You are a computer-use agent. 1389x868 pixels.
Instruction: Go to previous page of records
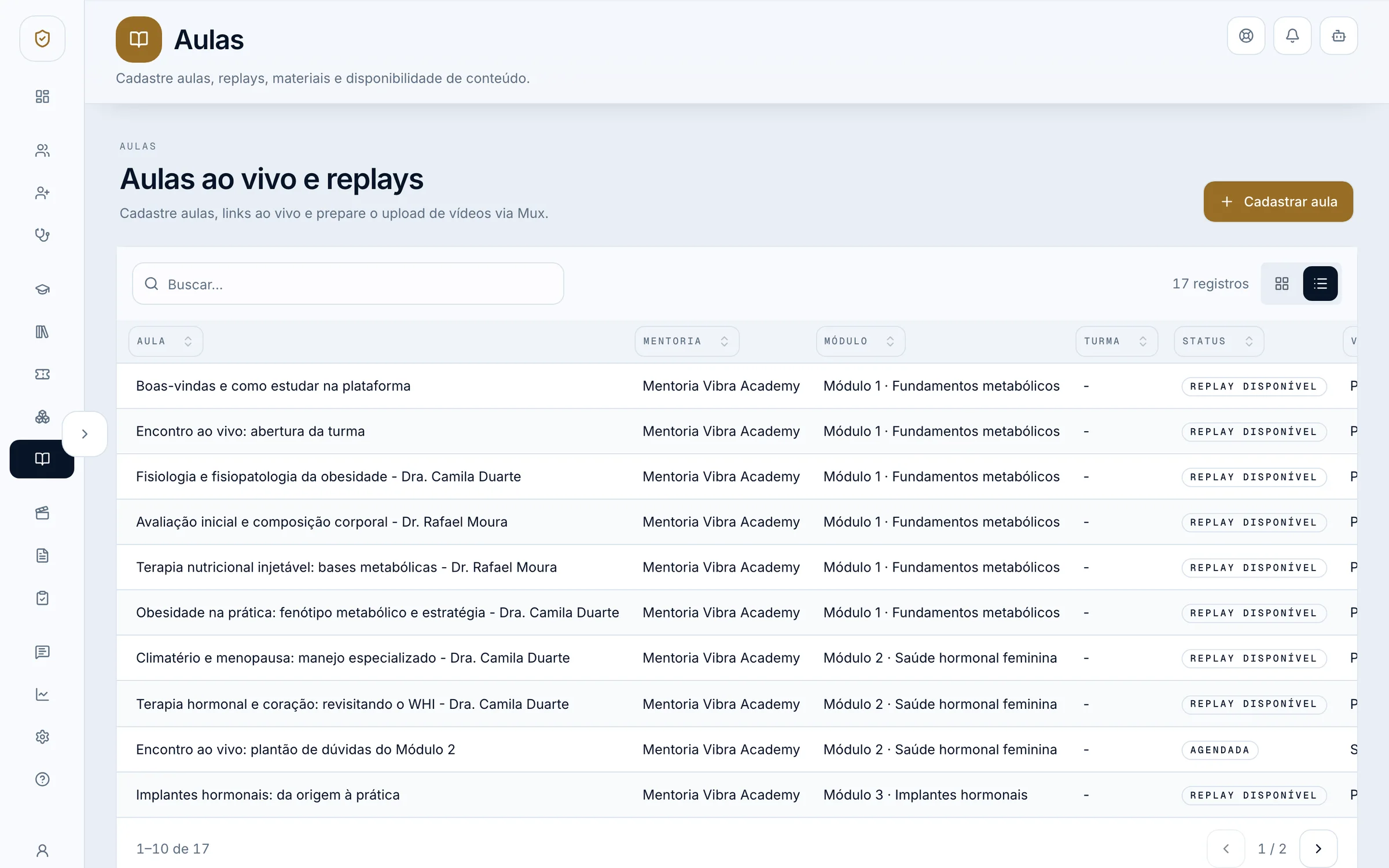click(1226, 849)
